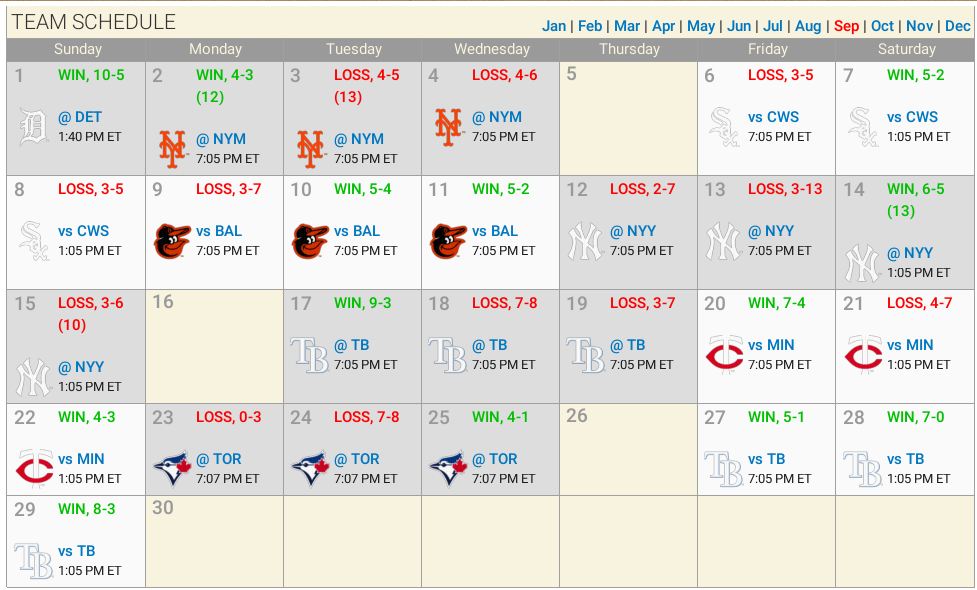Click the vs MIN link on September 22
Screen dimensions: 977x590
pyautogui.click(x=81, y=459)
